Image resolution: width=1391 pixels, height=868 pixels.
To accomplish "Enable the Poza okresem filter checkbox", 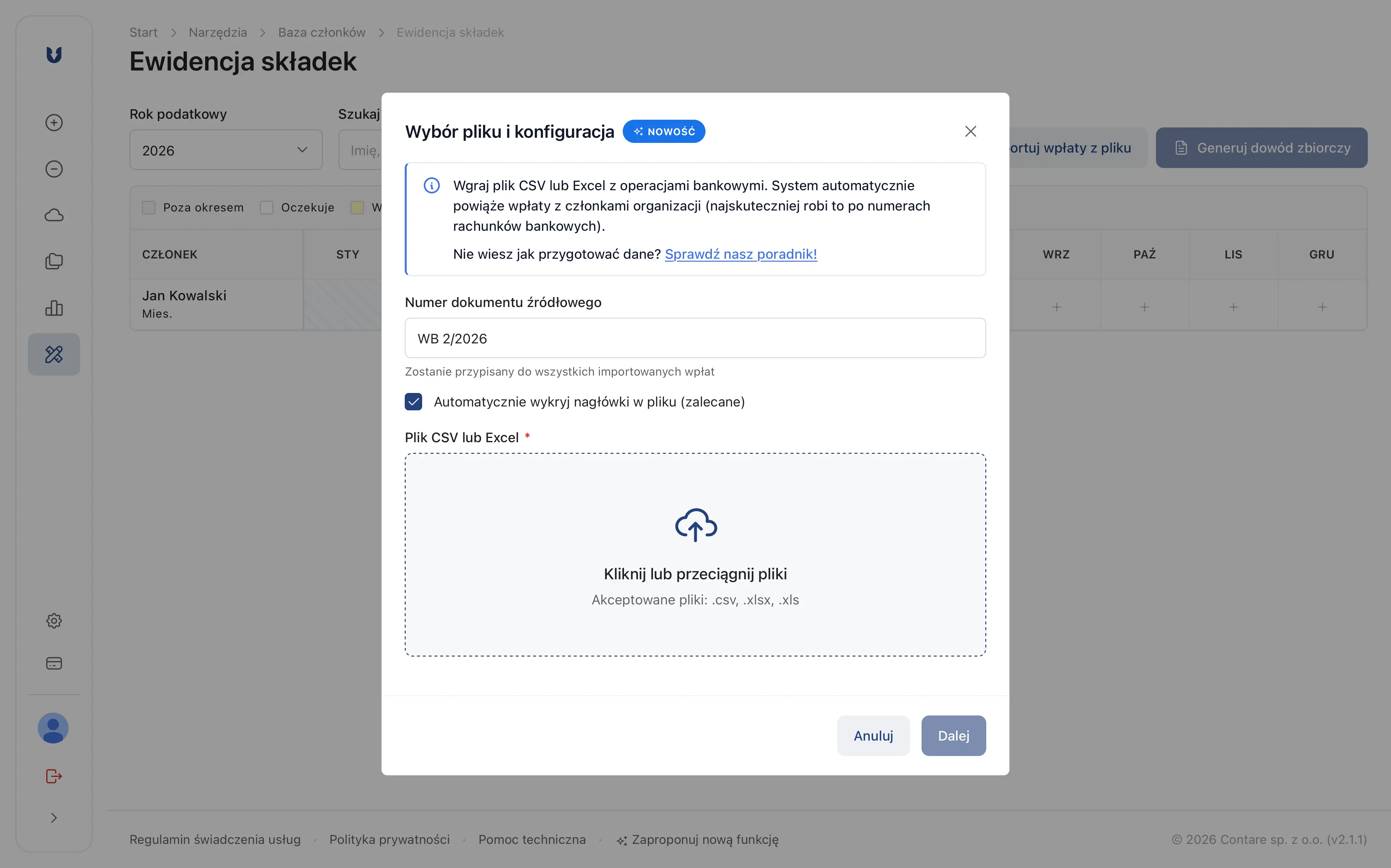I will pos(149,207).
